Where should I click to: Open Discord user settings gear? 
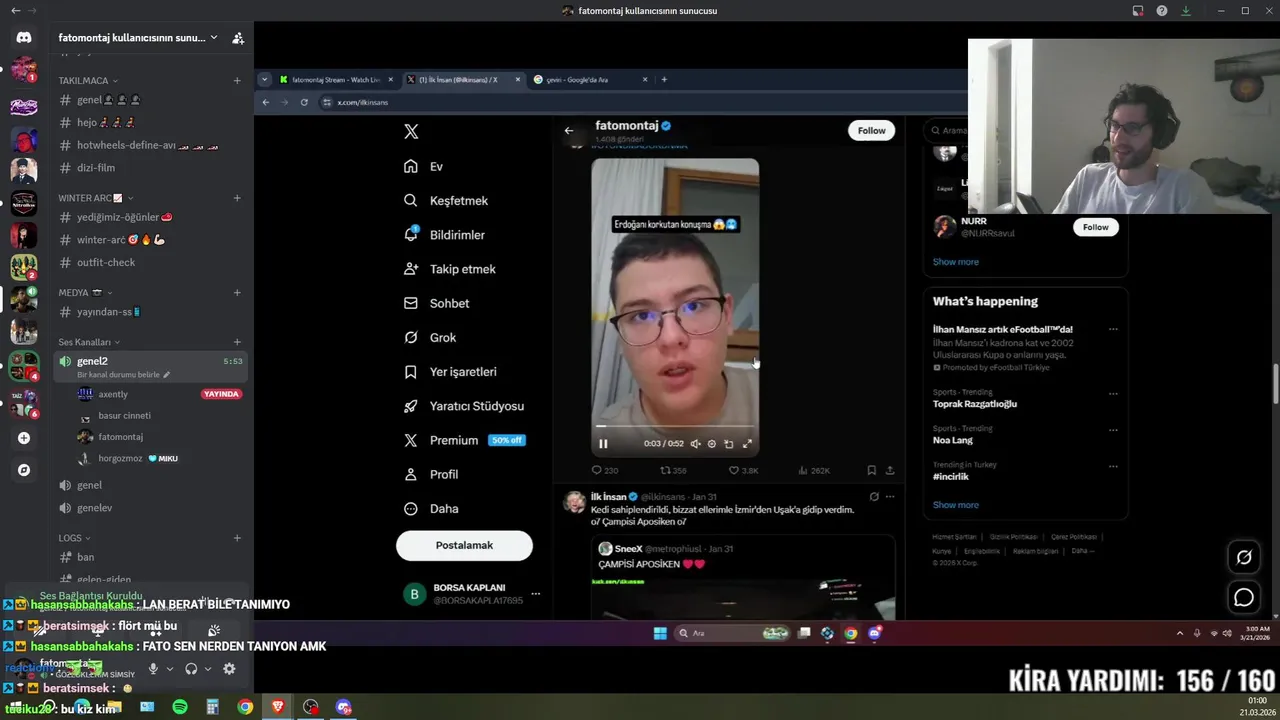pos(229,668)
